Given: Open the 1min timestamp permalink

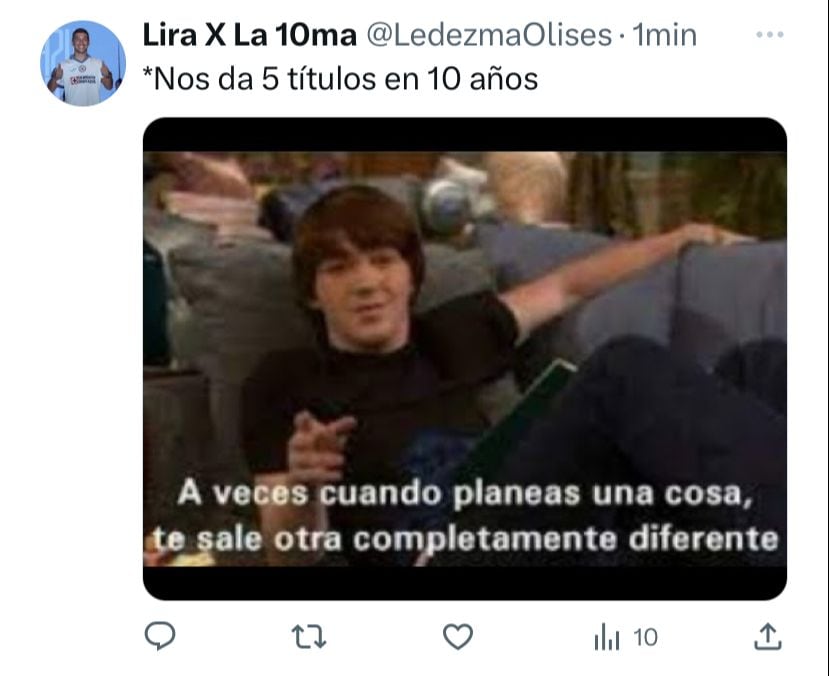Looking at the screenshot, I should point(665,35).
